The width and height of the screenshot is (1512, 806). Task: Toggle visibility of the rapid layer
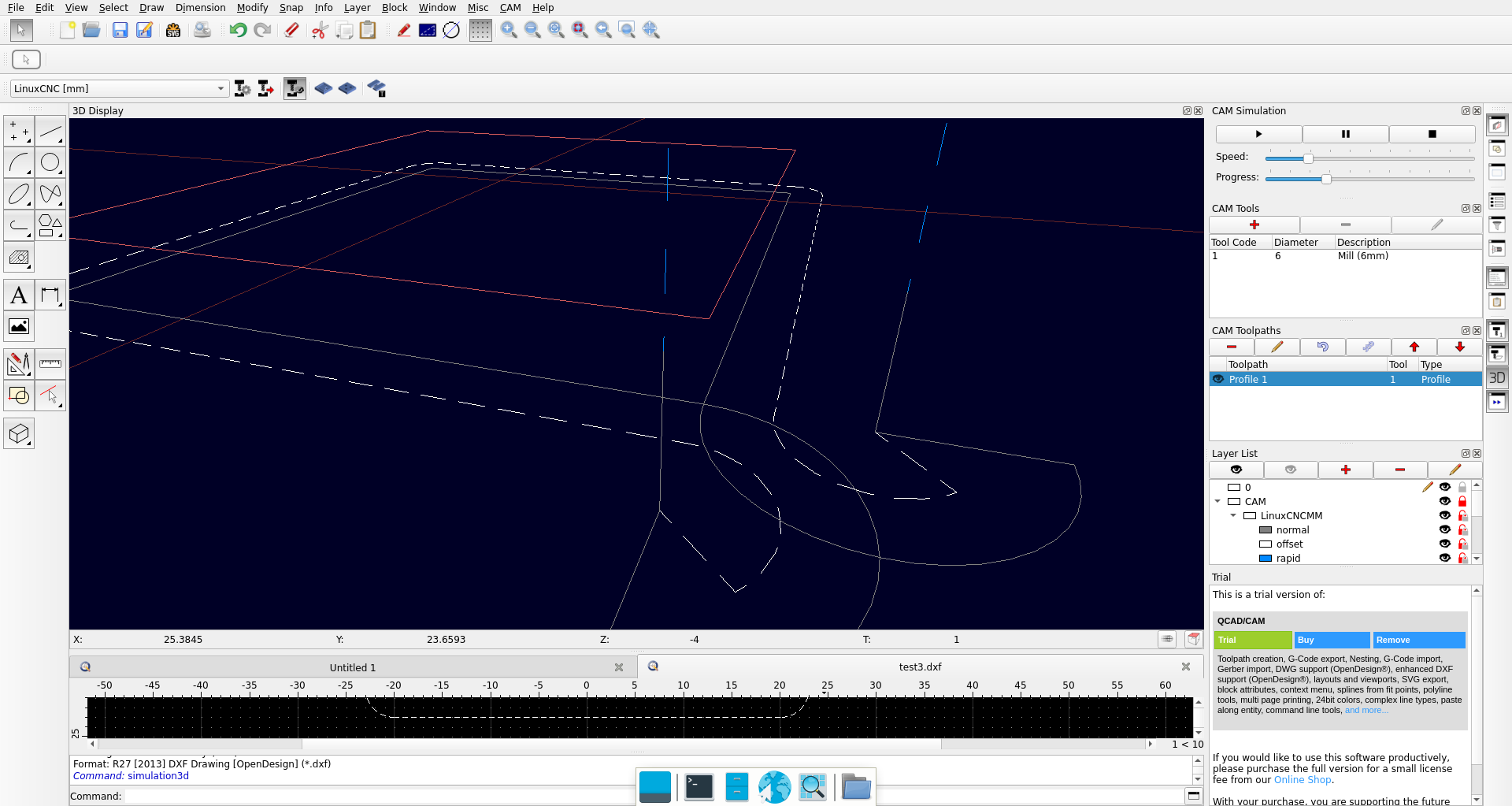click(1444, 558)
